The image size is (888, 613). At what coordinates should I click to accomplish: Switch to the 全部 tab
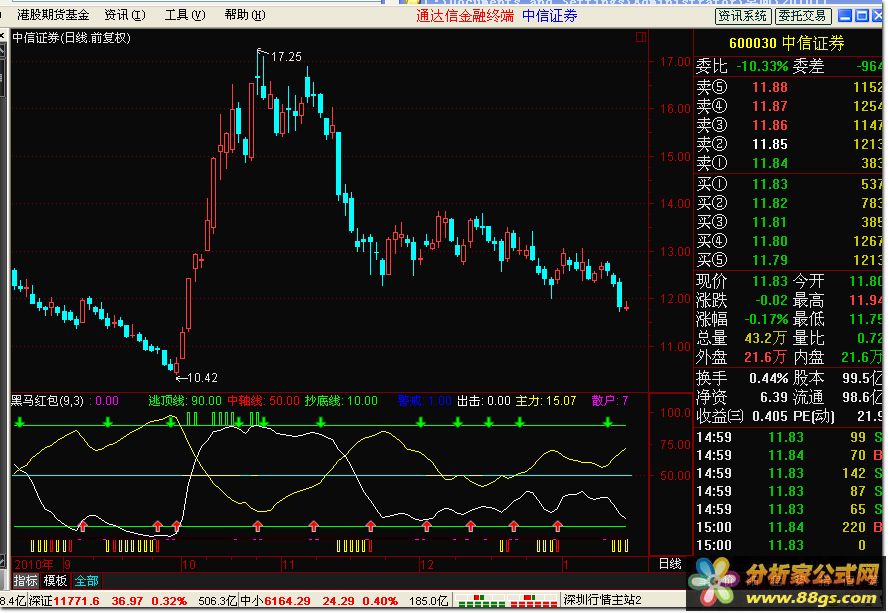(x=86, y=581)
